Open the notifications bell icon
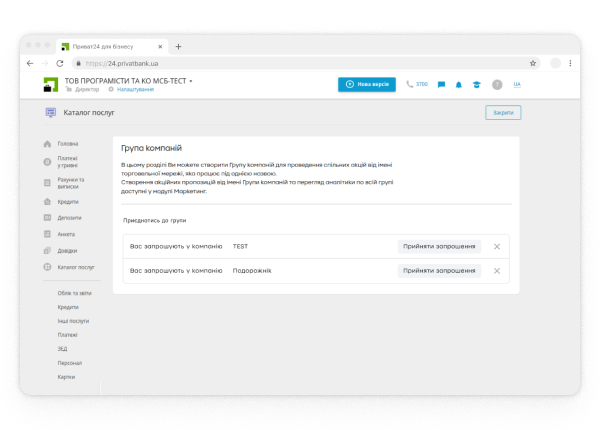Viewport: 600px width, 430px height. click(x=459, y=85)
